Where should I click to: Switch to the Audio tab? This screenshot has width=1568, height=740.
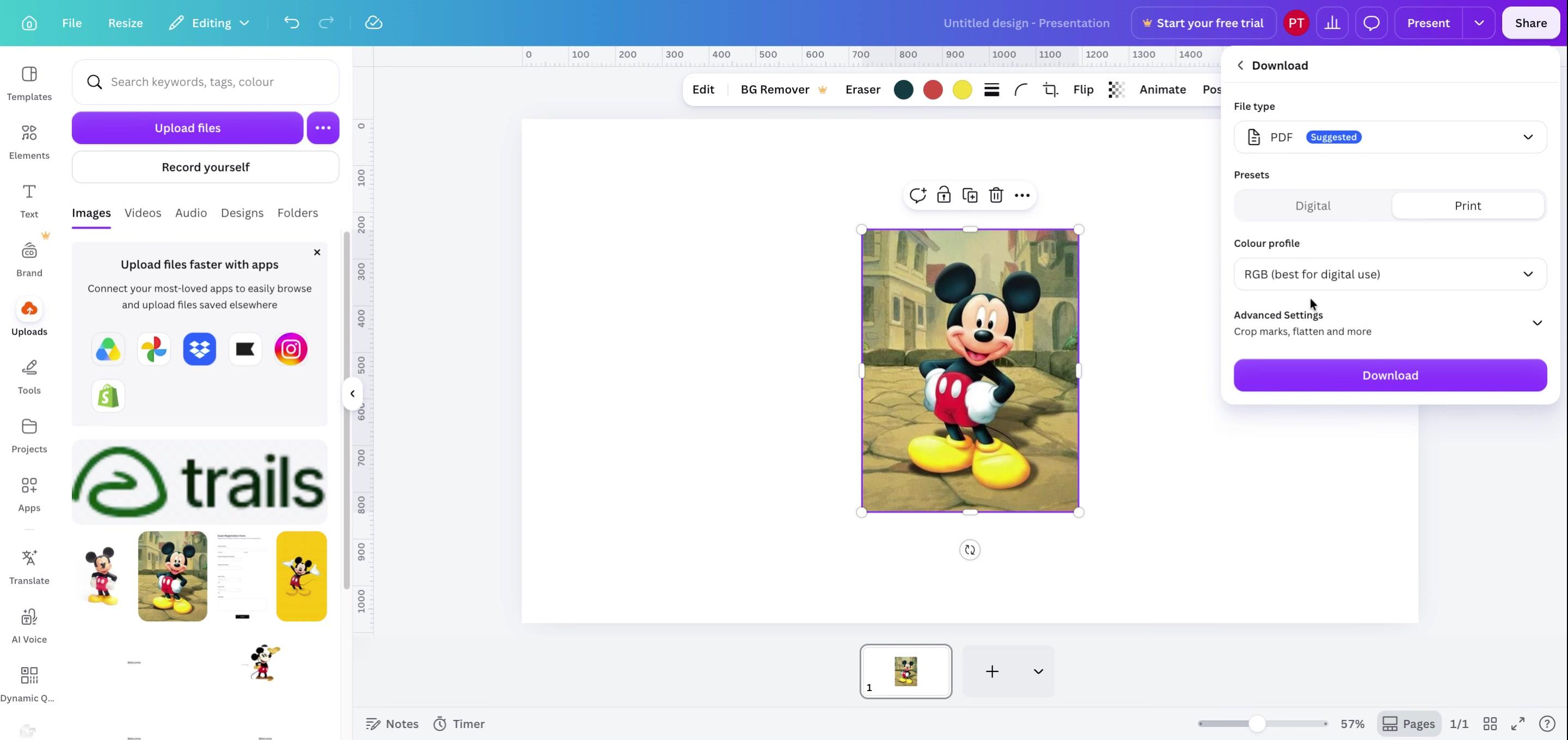[191, 213]
